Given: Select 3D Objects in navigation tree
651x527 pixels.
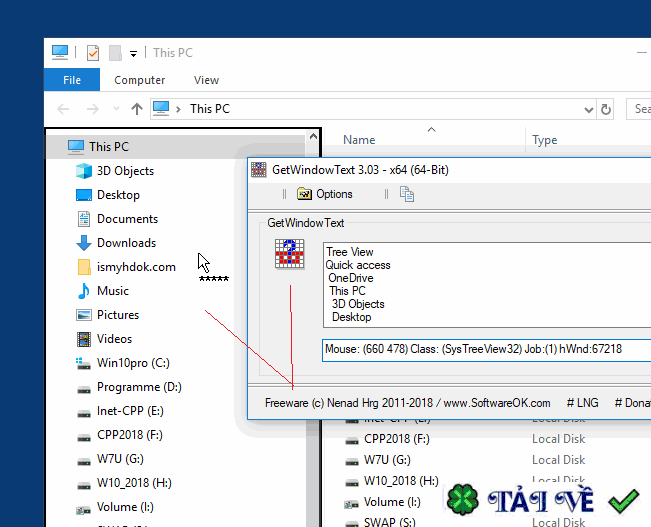Looking at the screenshot, I should [125, 171].
